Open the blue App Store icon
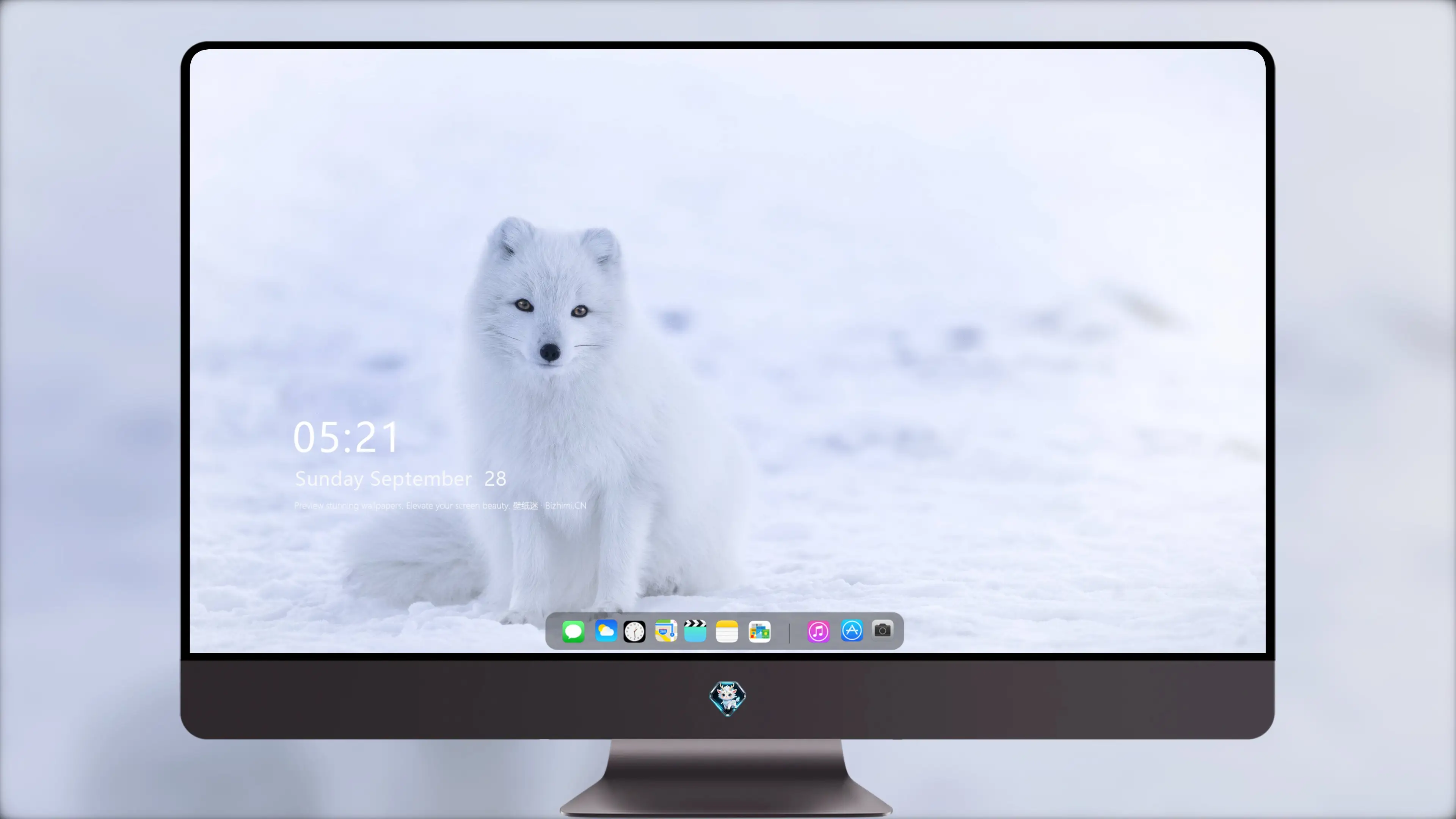The height and width of the screenshot is (819, 1456). (852, 631)
